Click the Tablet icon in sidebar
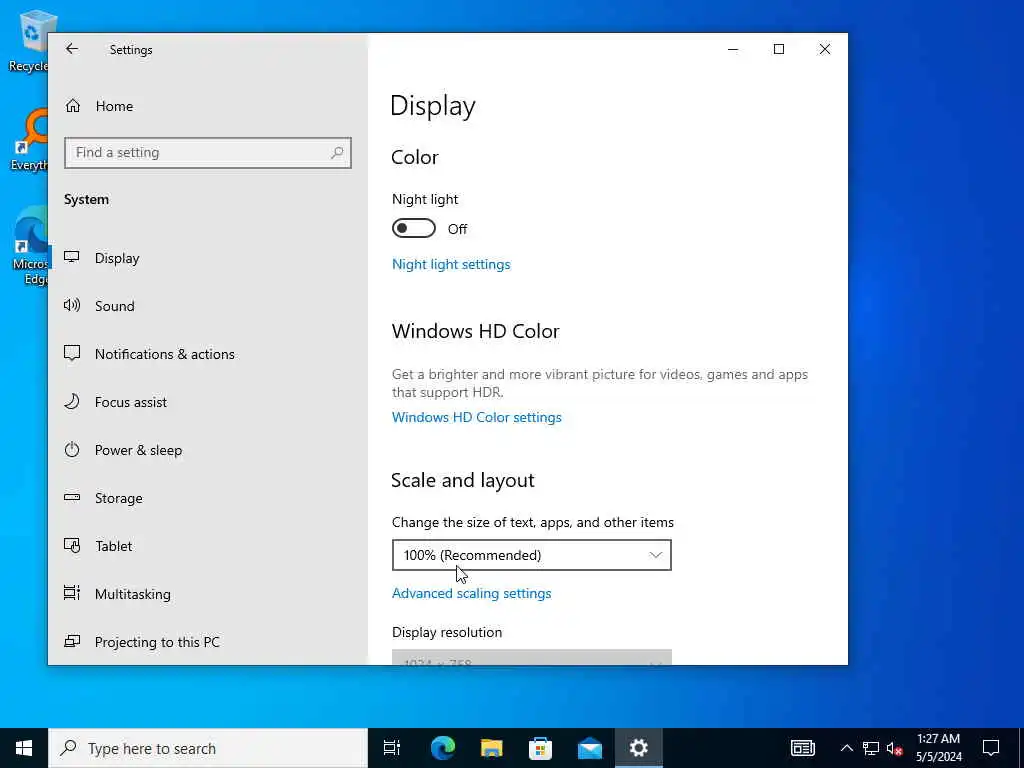Viewport: 1024px width, 768px height. [72, 545]
